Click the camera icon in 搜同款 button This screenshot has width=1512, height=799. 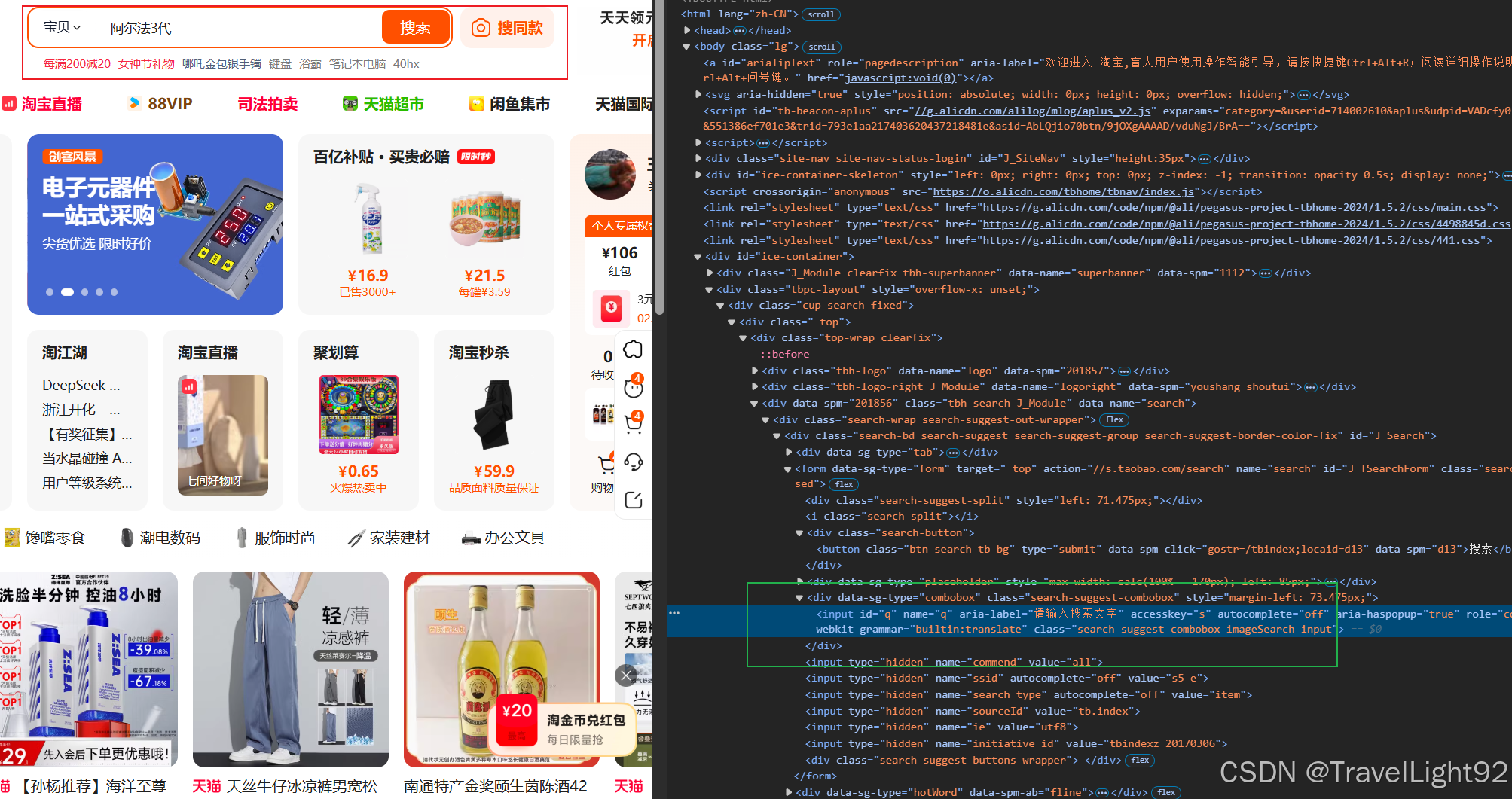481,28
